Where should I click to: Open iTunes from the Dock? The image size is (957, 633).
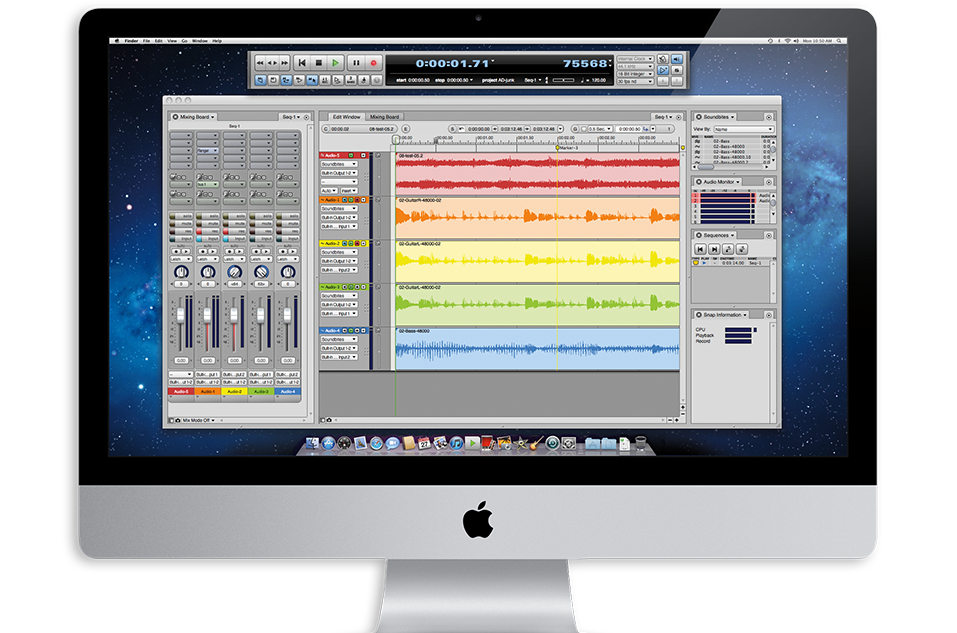coord(456,443)
